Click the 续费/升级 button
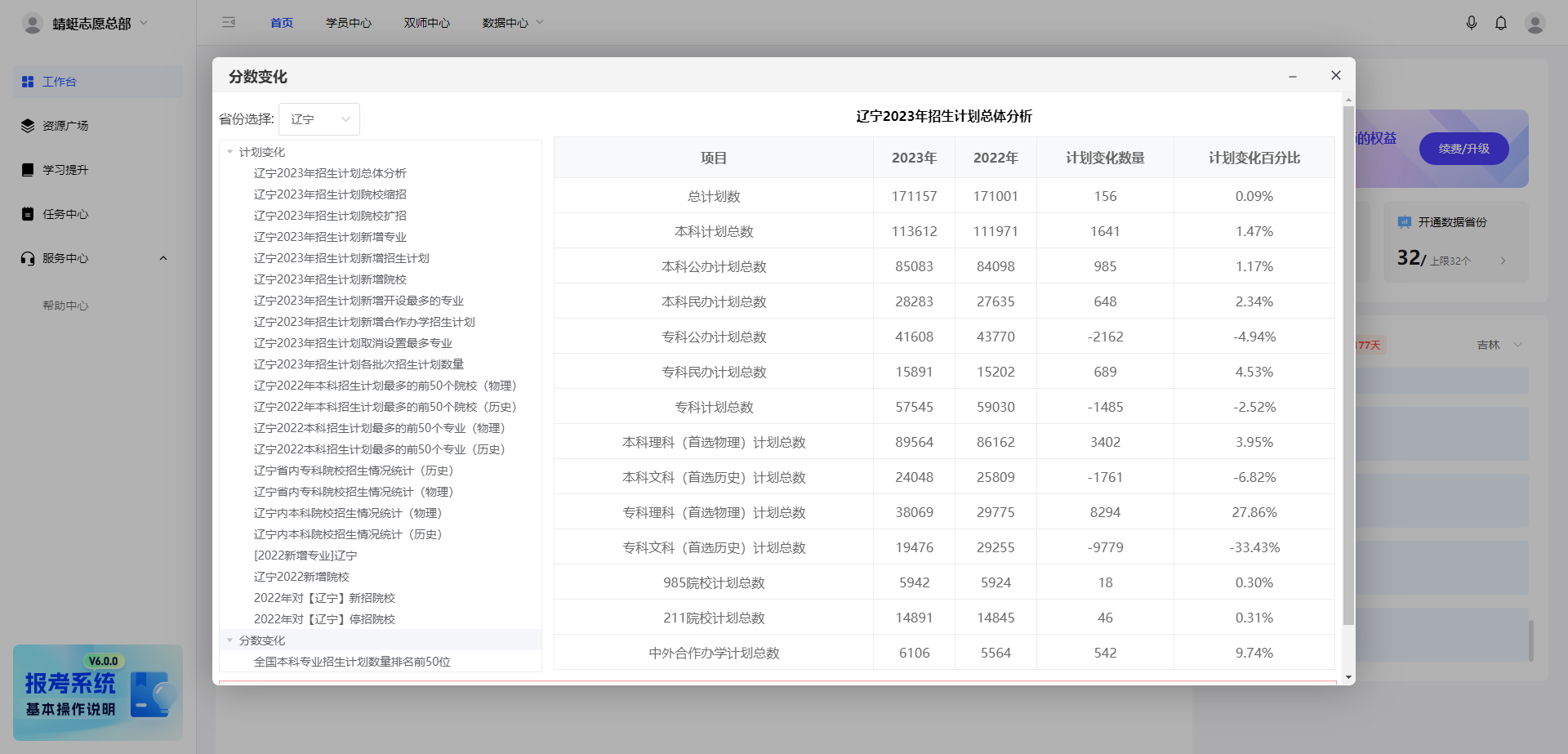The width and height of the screenshot is (1568, 754). click(x=1463, y=149)
